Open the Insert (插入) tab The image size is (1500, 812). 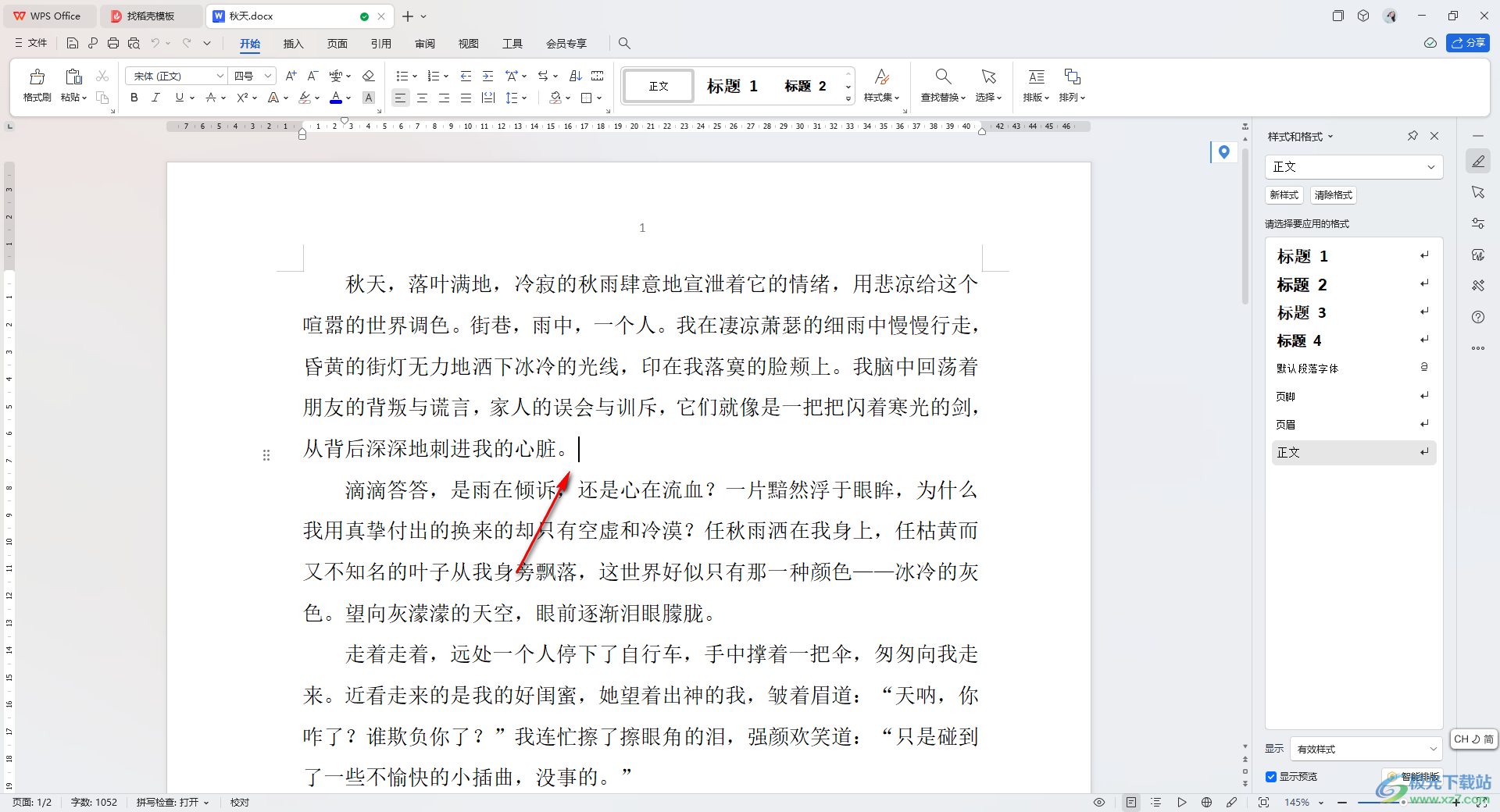(293, 44)
